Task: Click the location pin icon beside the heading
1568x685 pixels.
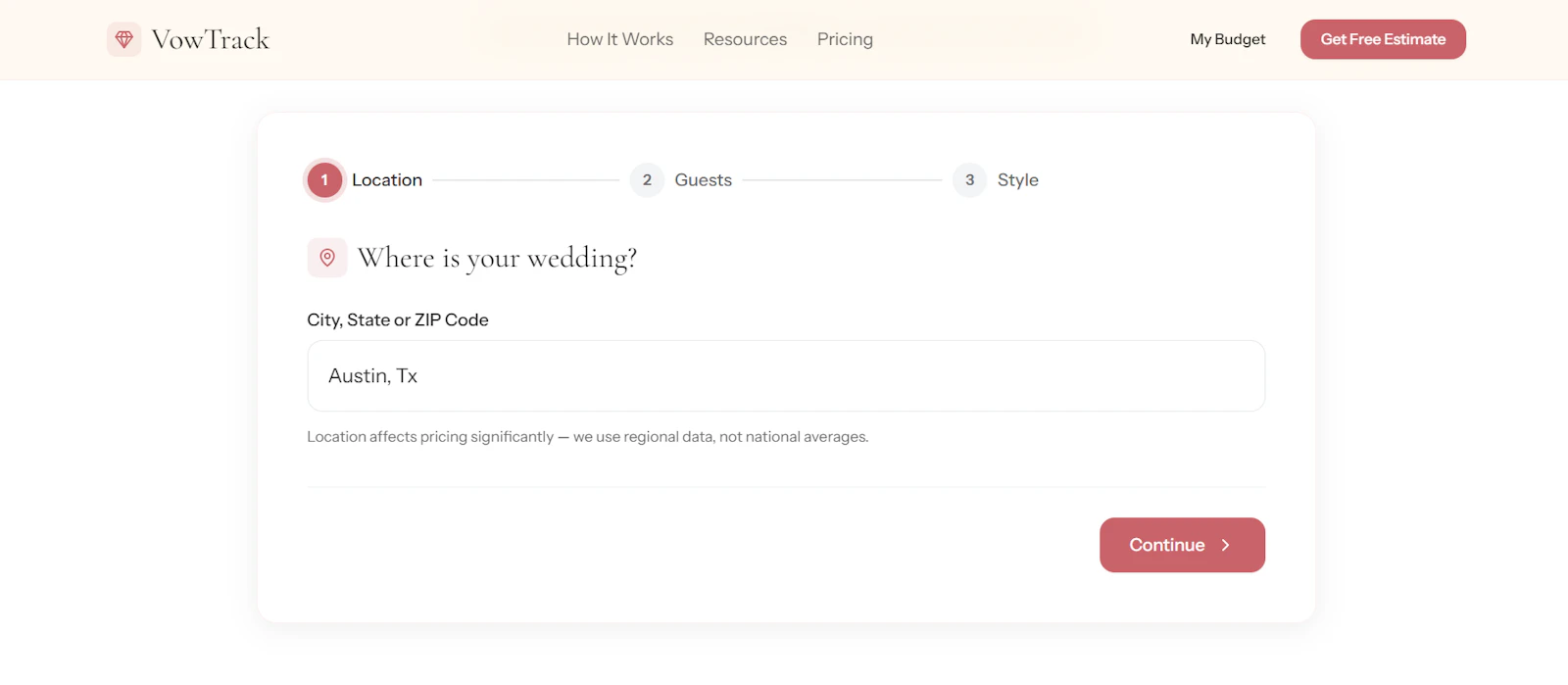Action: point(327,258)
